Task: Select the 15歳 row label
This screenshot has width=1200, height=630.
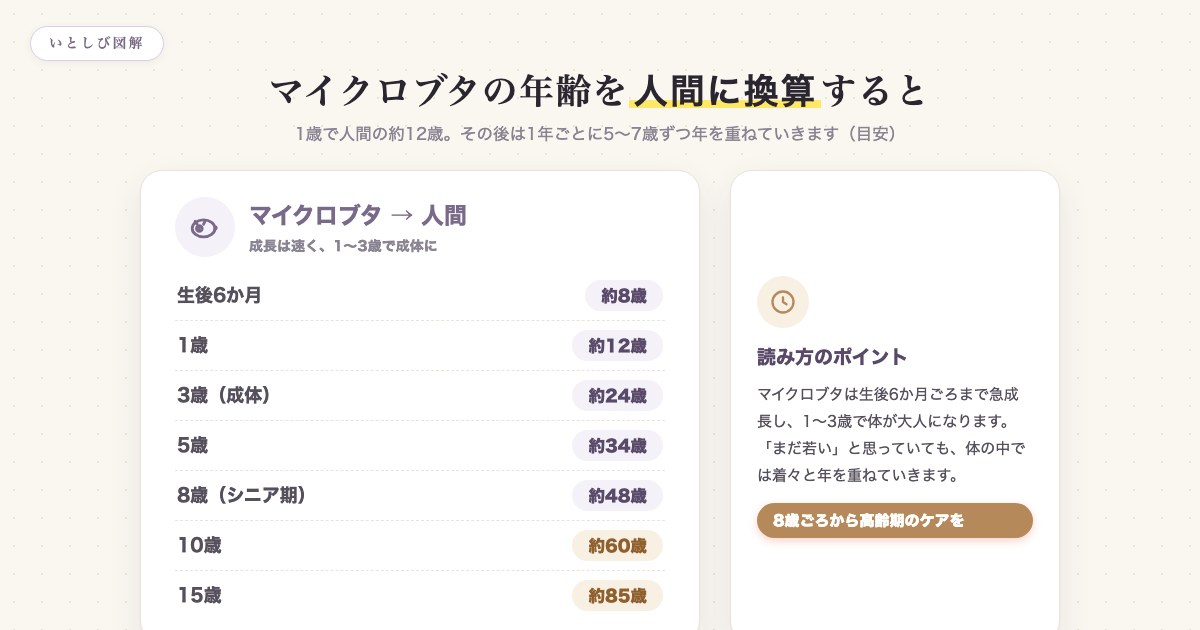Action: (199, 595)
